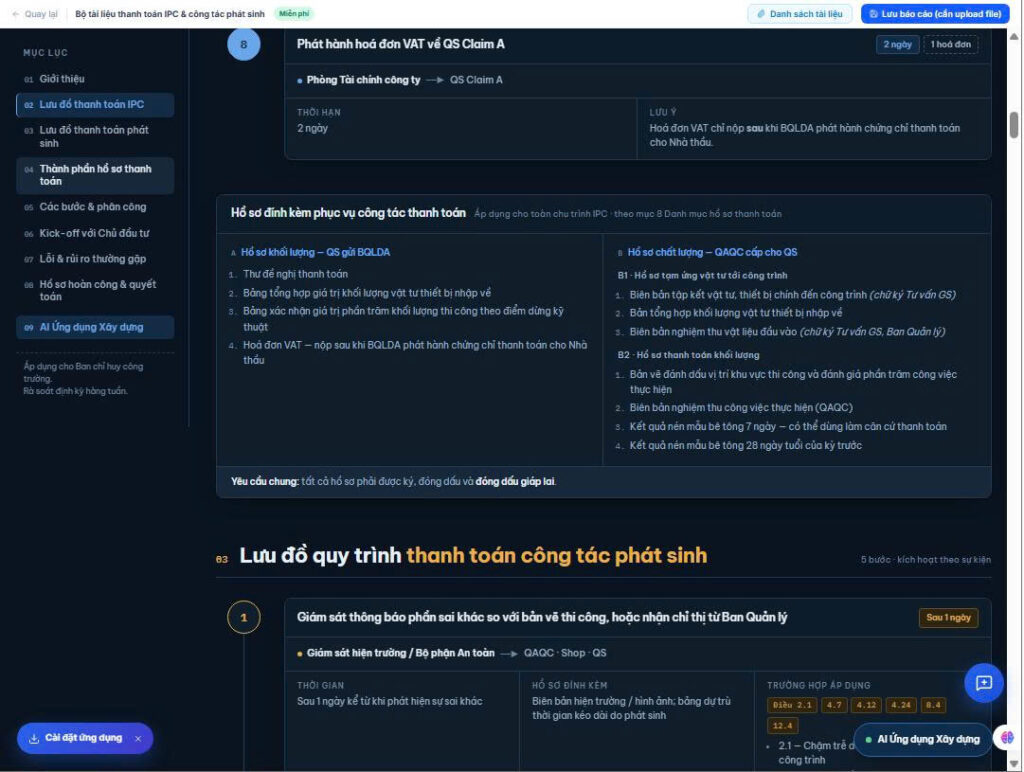Select the "4.12" clause tag
The image size is (1024, 772).
867,705
